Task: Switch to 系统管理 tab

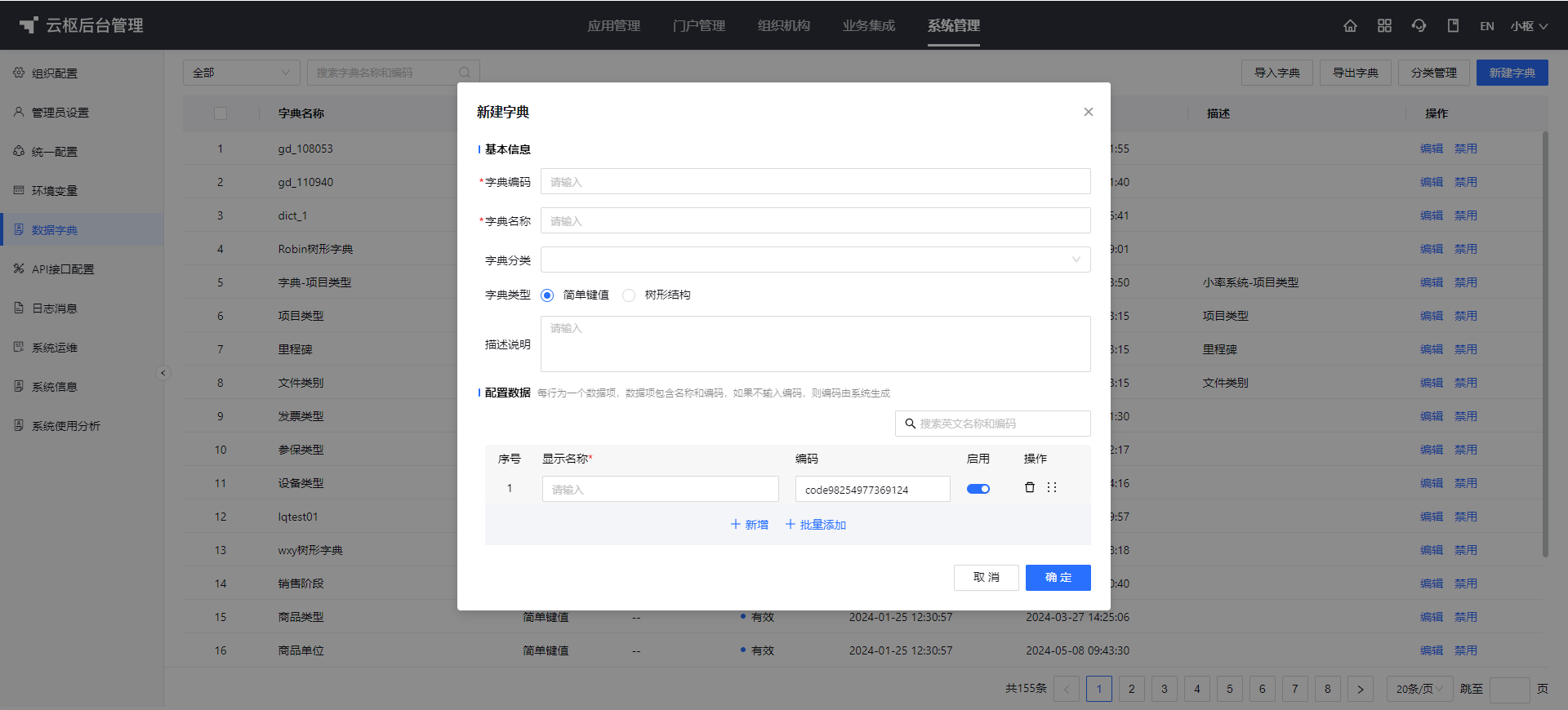Action: [954, 26]
